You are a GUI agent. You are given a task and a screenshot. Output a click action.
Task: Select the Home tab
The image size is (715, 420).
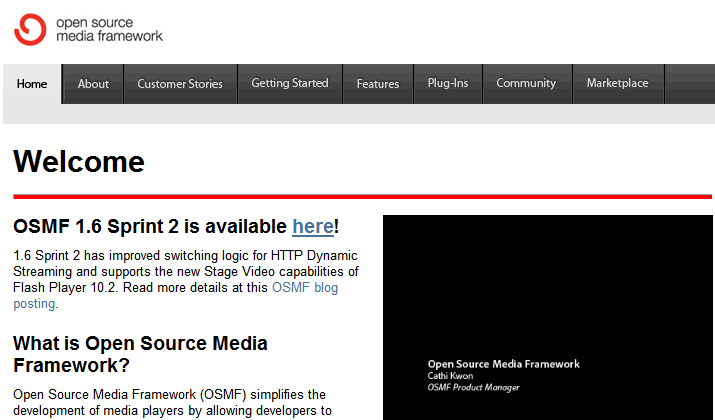(32, 84)
